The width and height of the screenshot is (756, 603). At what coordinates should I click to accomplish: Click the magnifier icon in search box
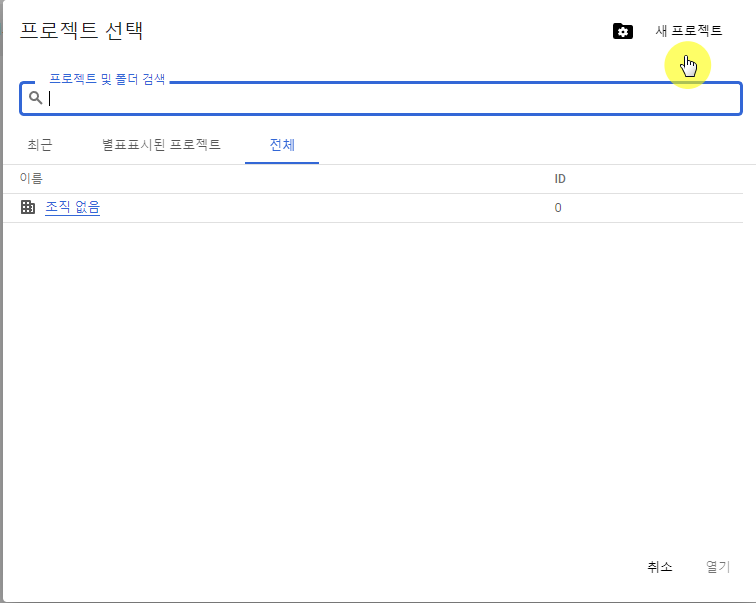click(x=36, y=98)
